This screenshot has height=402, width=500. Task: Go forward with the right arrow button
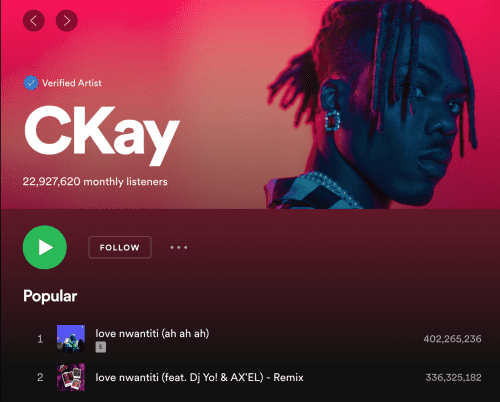67,21
